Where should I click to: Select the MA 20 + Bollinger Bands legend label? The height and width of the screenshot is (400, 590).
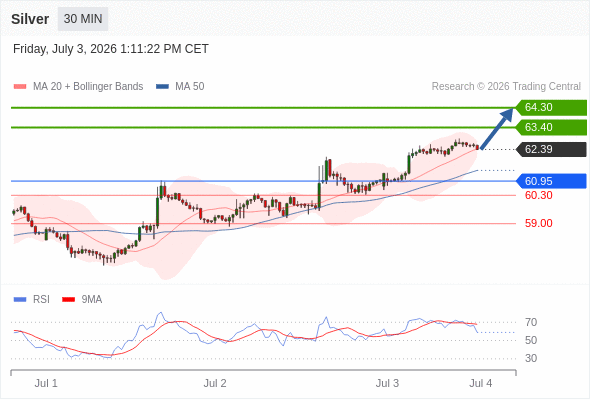pos(88,87)
